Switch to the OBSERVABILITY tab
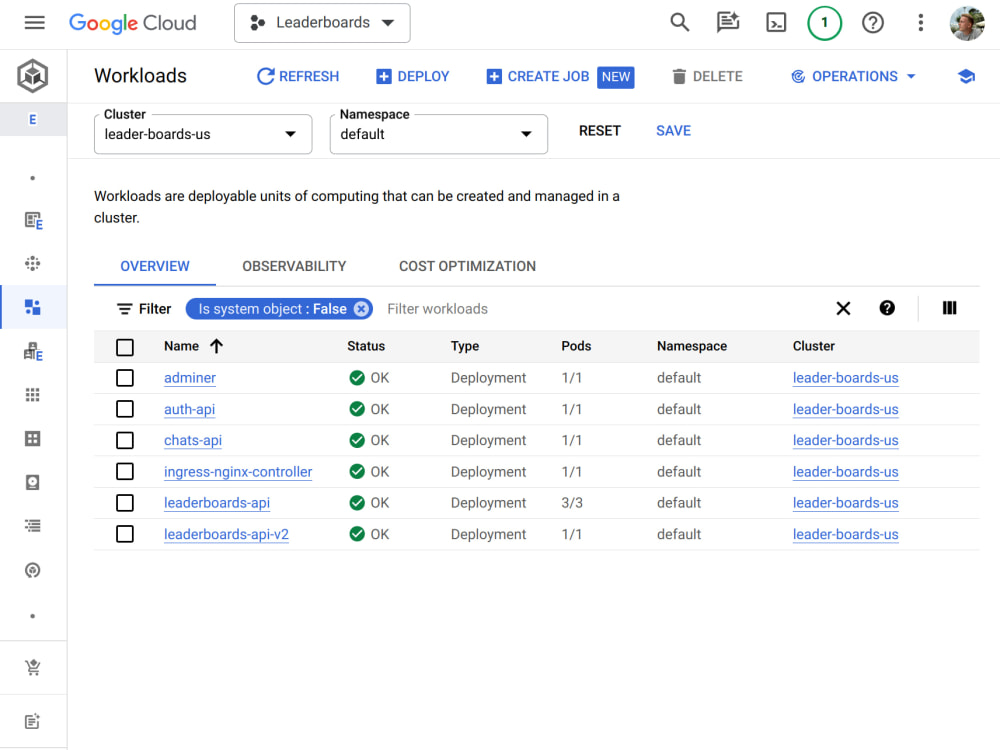Viewport: 1000px width, 750px height. click(293, 266)
